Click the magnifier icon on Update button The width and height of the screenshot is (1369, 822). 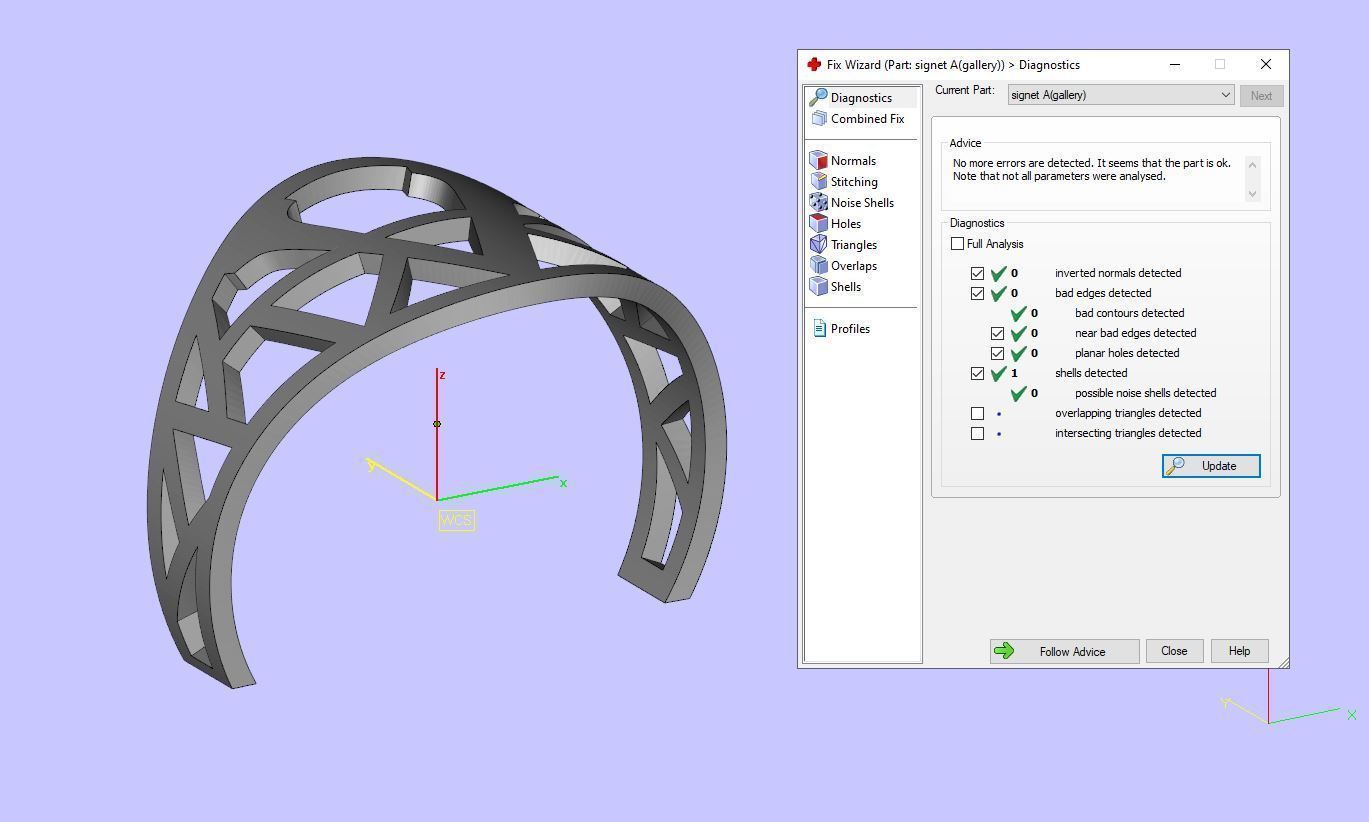pos(1175,466)
